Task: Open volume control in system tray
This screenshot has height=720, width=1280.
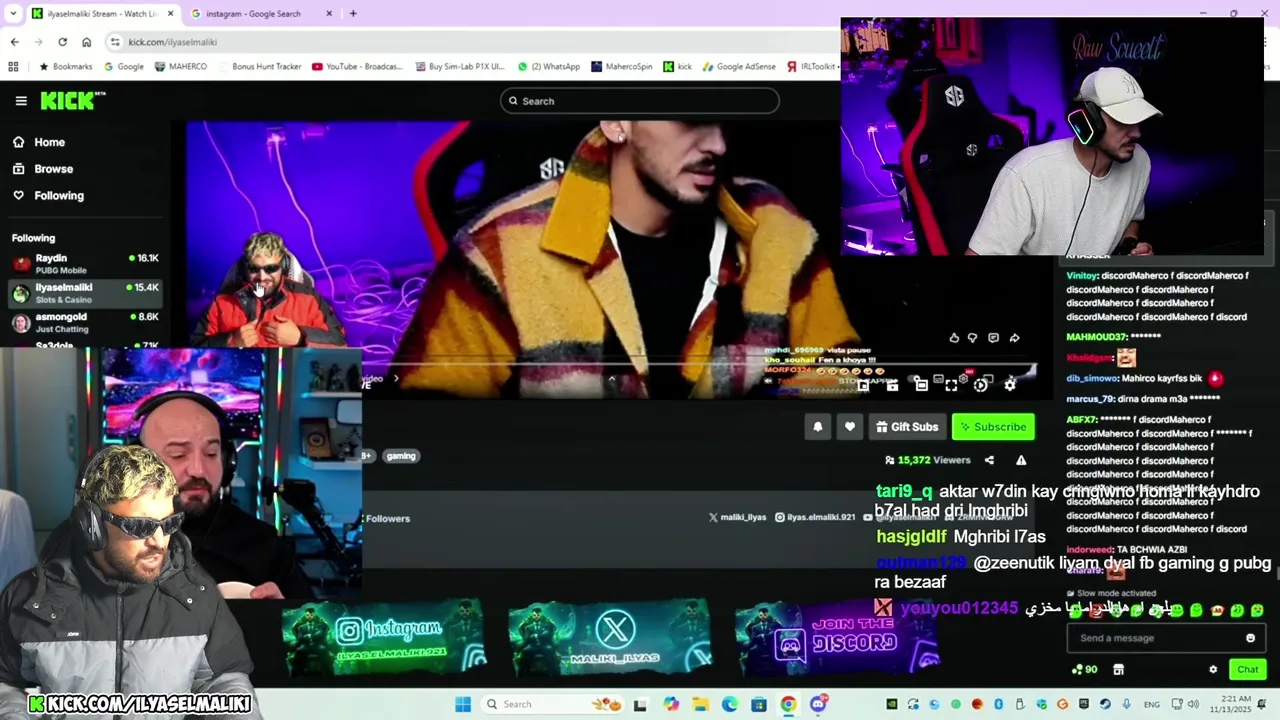Action: pos(1192,704)
